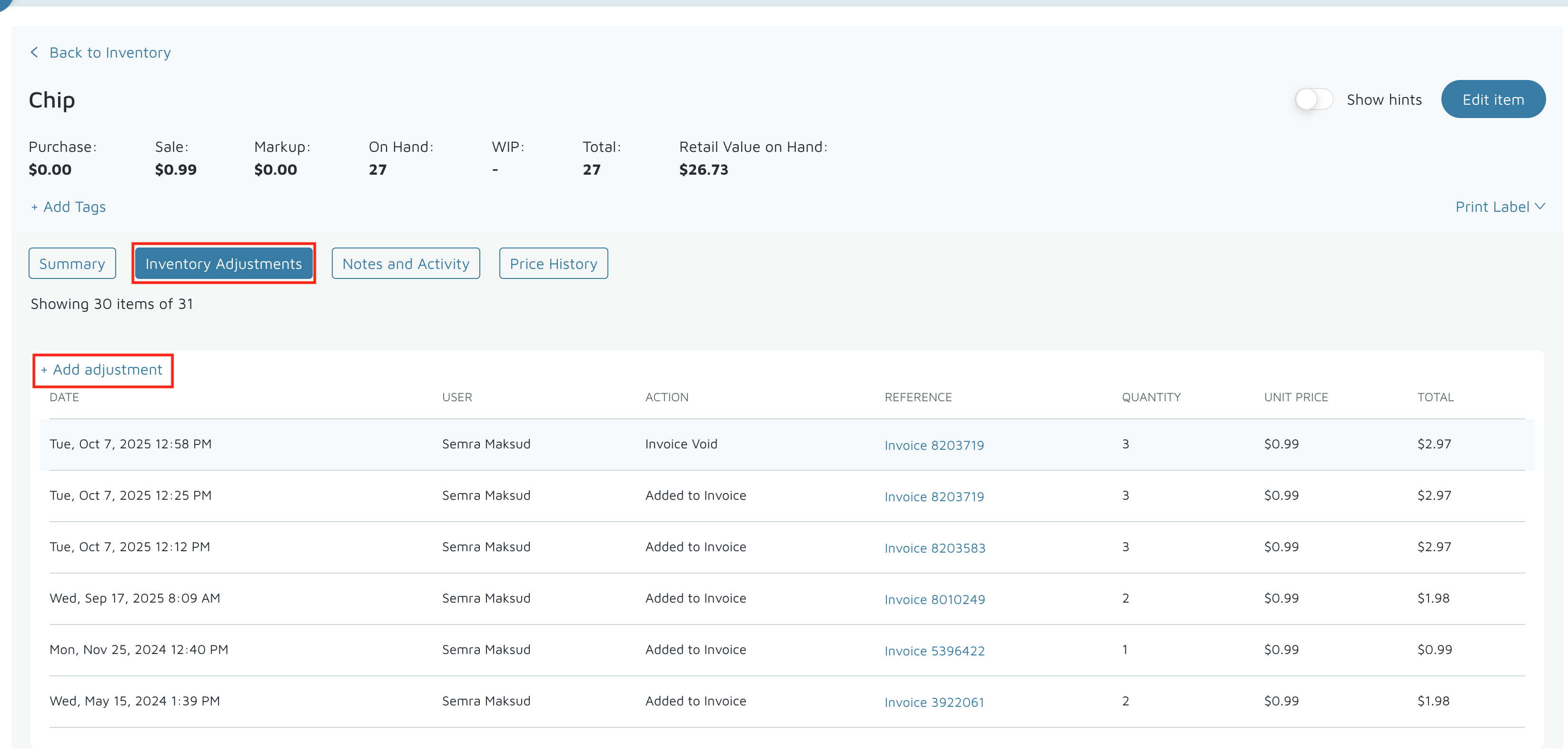Switch to the Summary tab
The height and width of the screenshot is (753, 1568).
tap(72, 264)
